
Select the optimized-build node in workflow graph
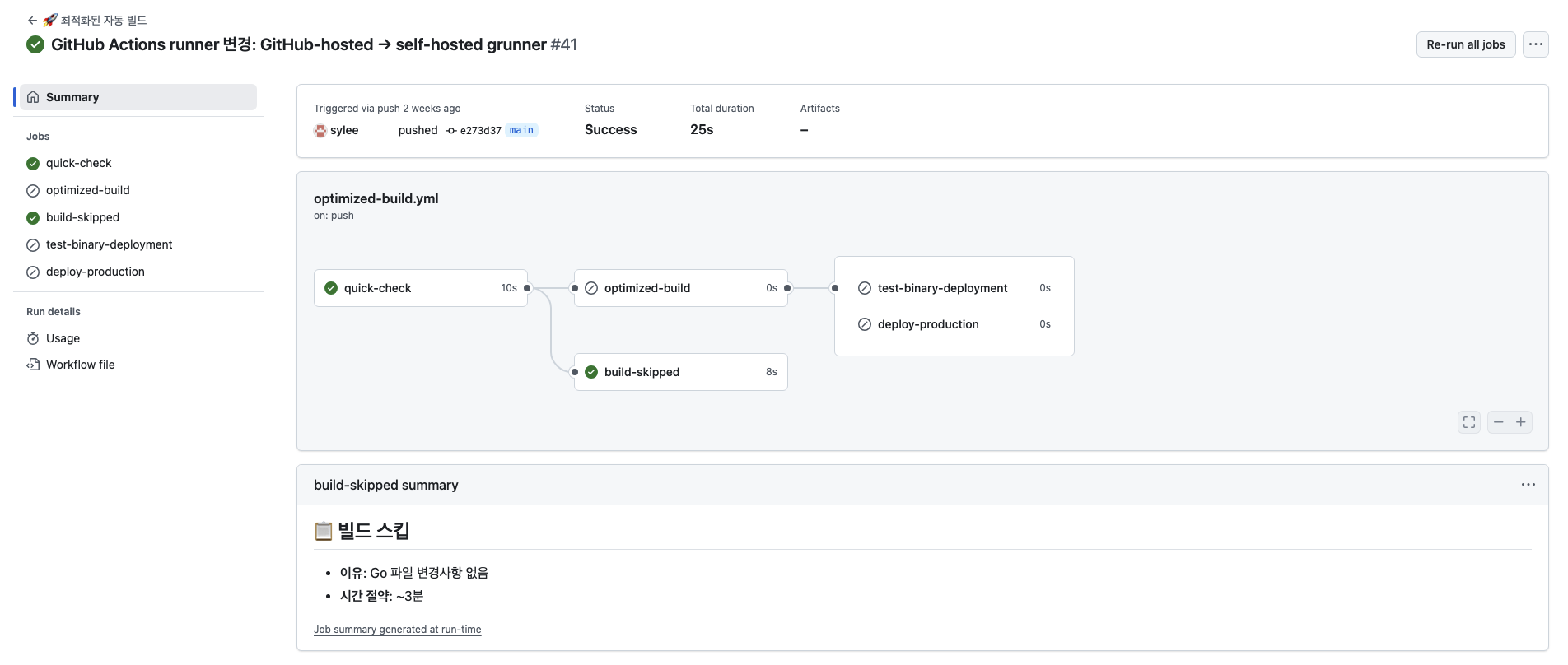point(681,288)
